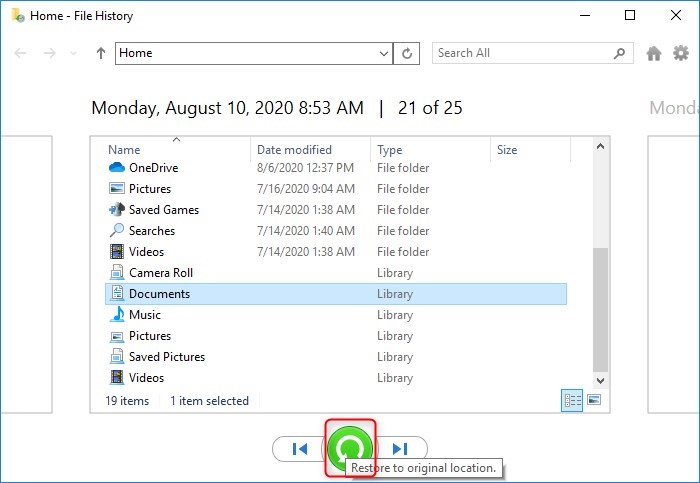700x483 pixels.
Task: Switch to large icons view layout
Action: (x=594, y=400)
